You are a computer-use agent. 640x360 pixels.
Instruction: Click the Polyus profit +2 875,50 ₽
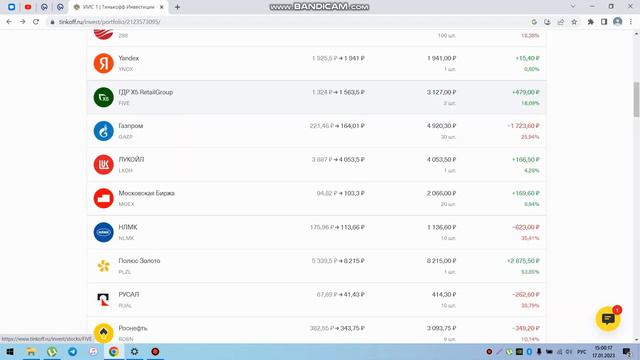tap(523, 261)
